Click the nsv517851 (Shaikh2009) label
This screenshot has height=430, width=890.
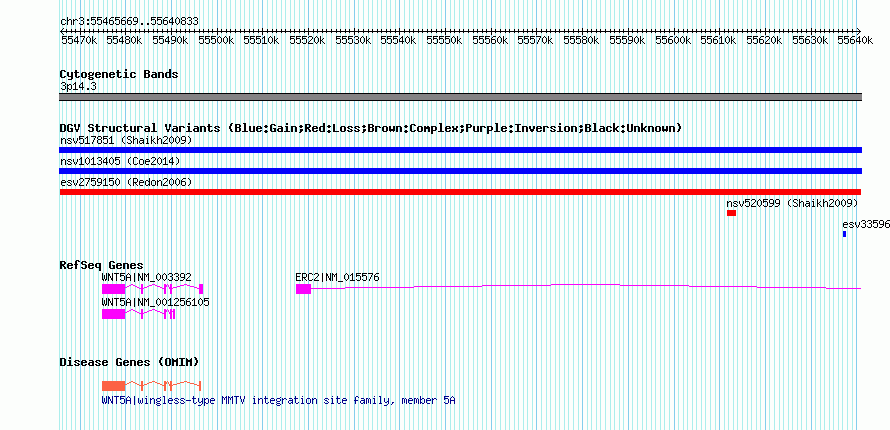pos(127,140)
